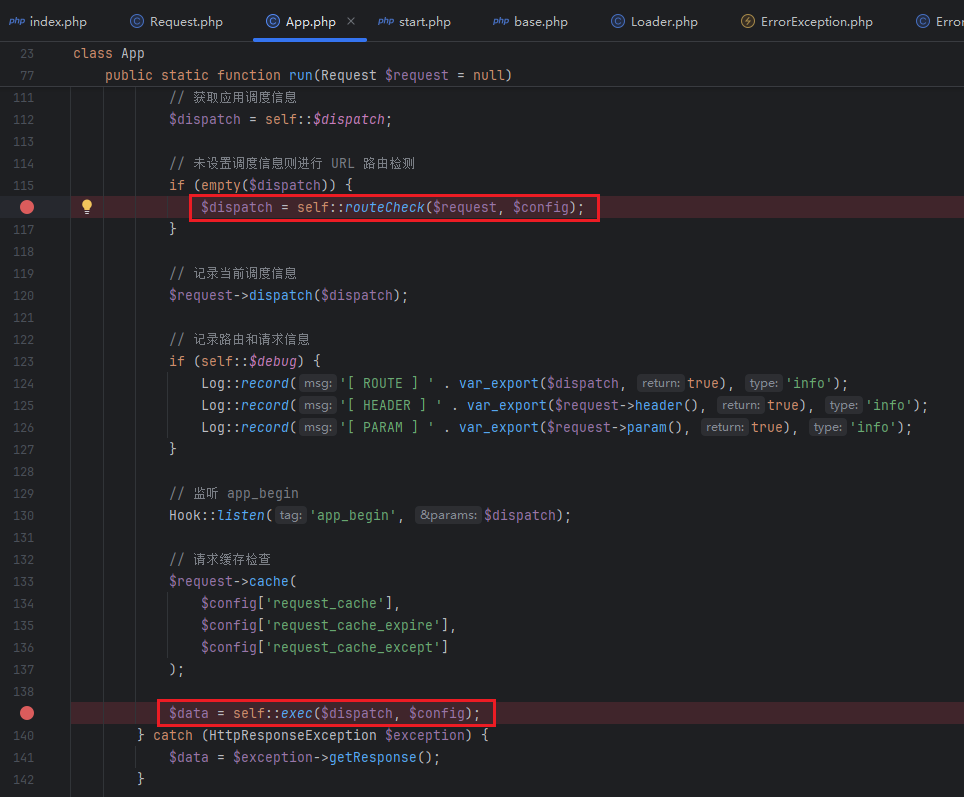The image size is (964, 797).
Task: Click '$request->cache(' call
Action: [232, 581]
